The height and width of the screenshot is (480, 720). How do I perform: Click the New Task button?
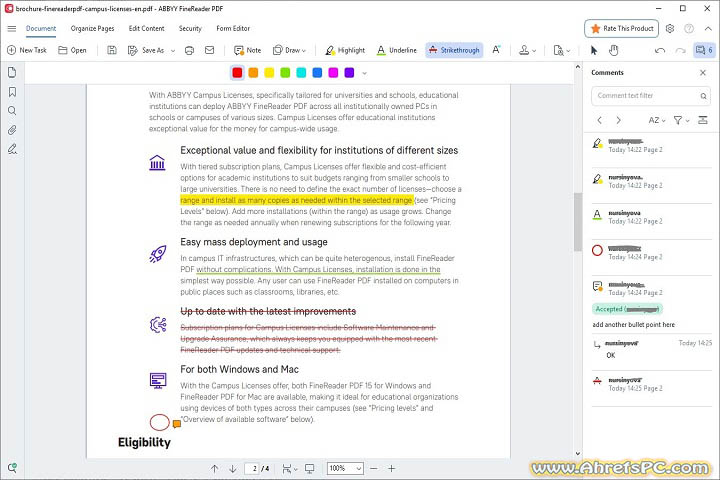27,50
